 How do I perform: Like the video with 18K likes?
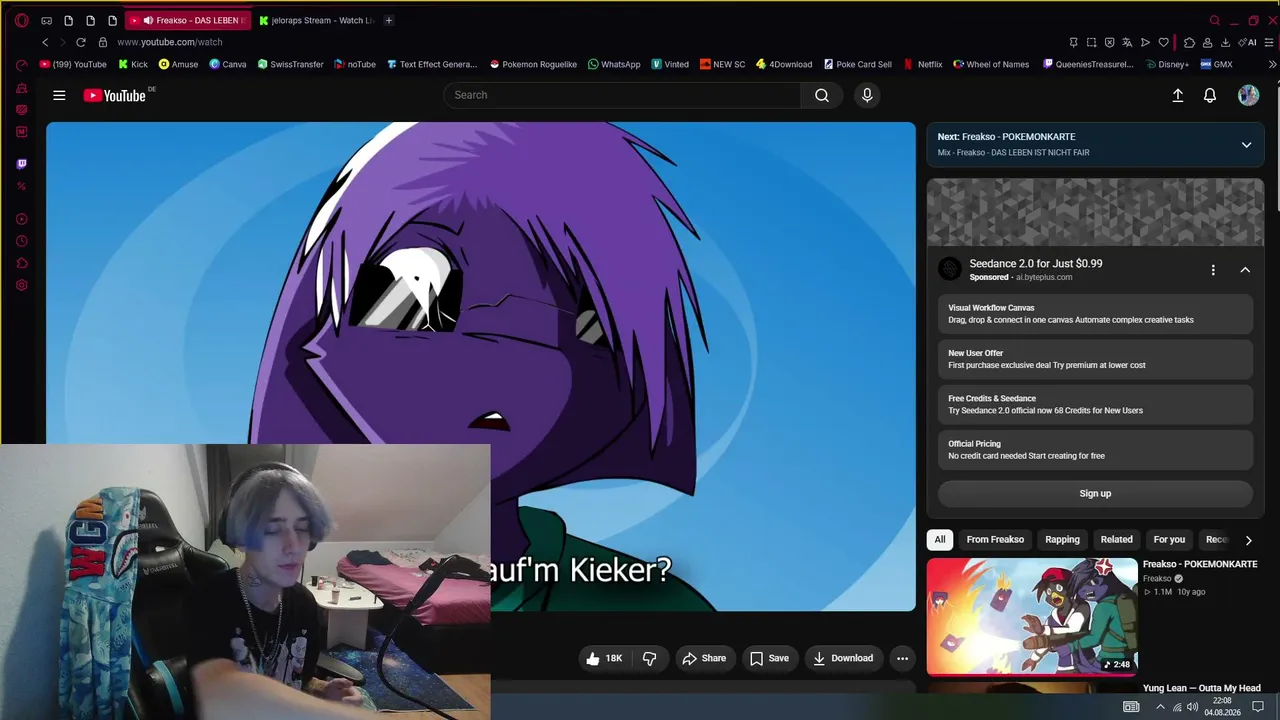(x=605, y=658)
